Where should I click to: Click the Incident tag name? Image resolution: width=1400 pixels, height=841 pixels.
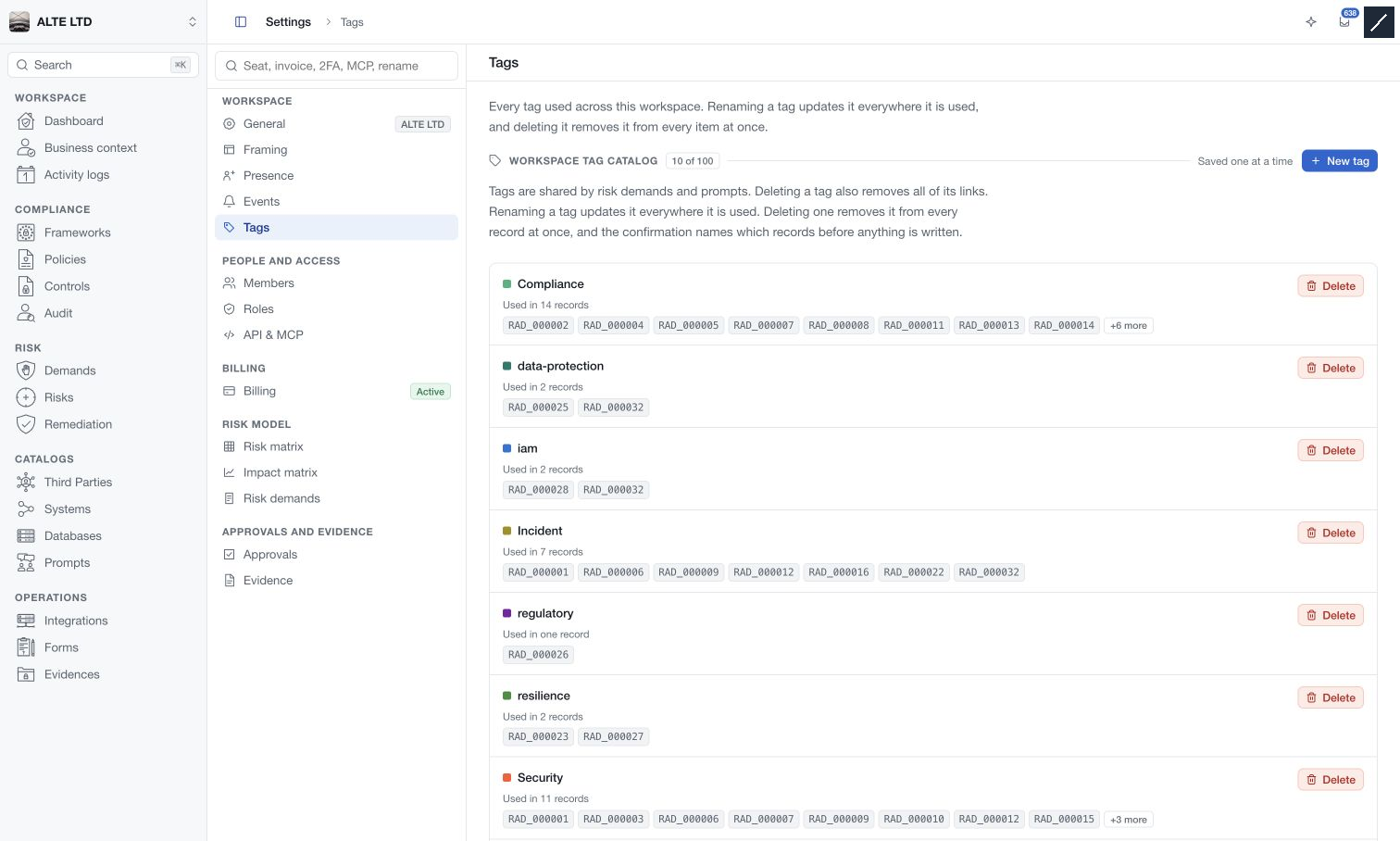[540, 532]
